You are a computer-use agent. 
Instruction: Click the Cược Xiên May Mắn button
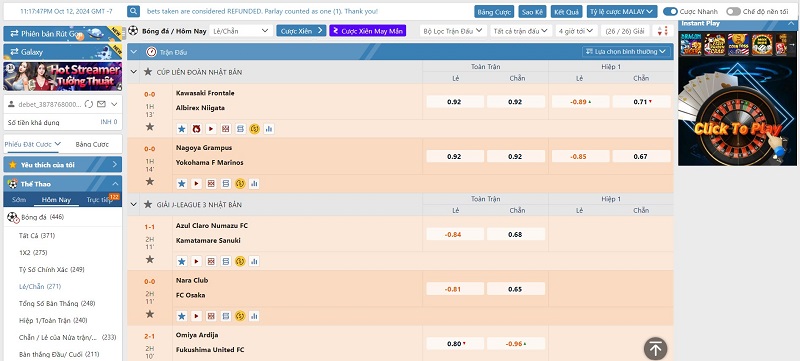pyautogui.click(x=367, y=31)
